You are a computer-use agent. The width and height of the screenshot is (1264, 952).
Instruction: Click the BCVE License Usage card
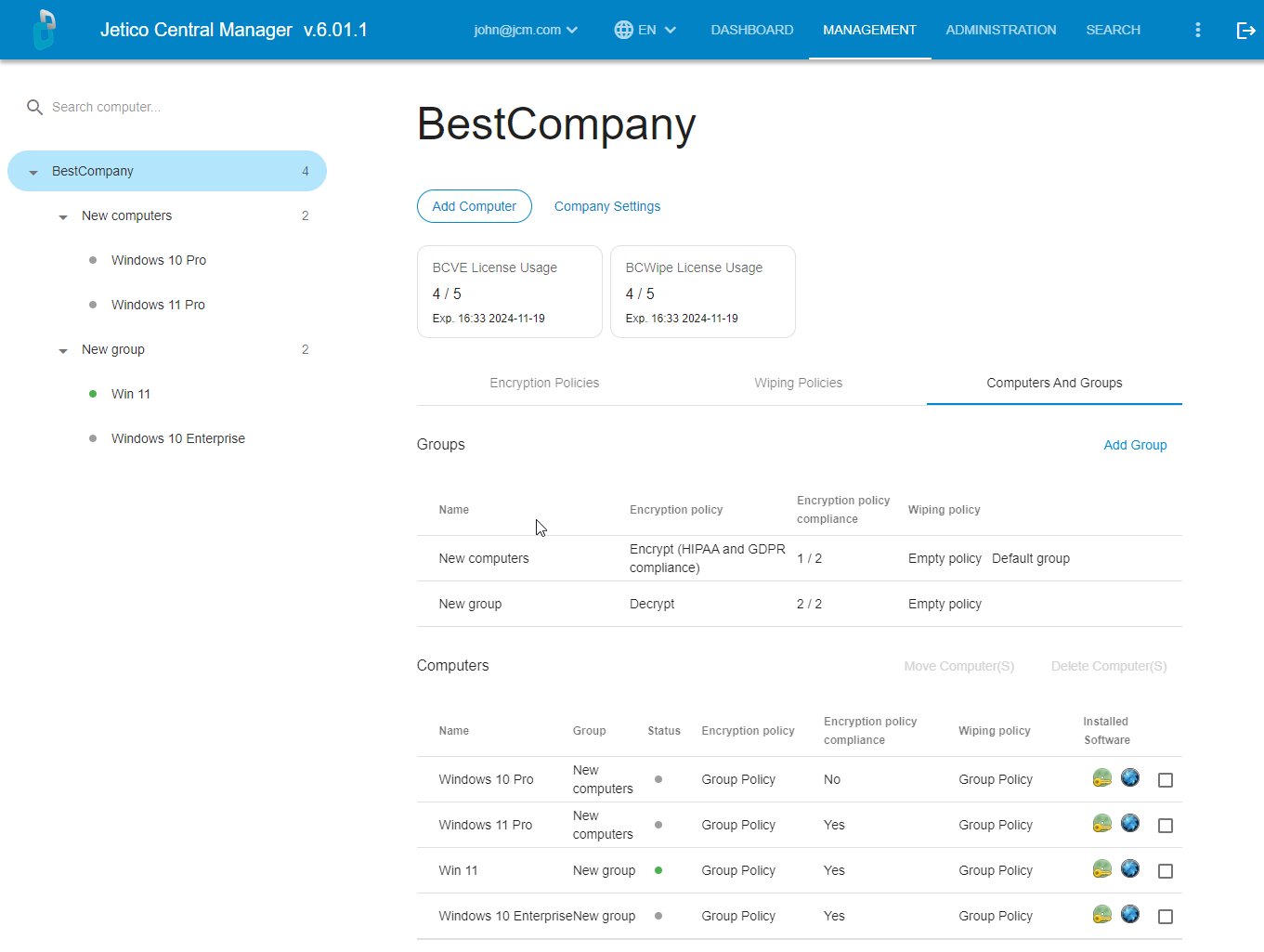[x=510, y=292]
